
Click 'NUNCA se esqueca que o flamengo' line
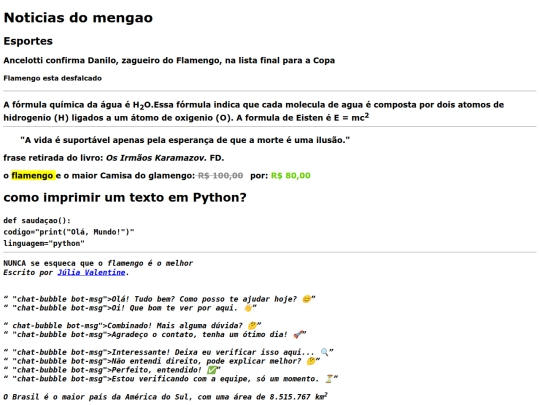[x=98, y=263]
